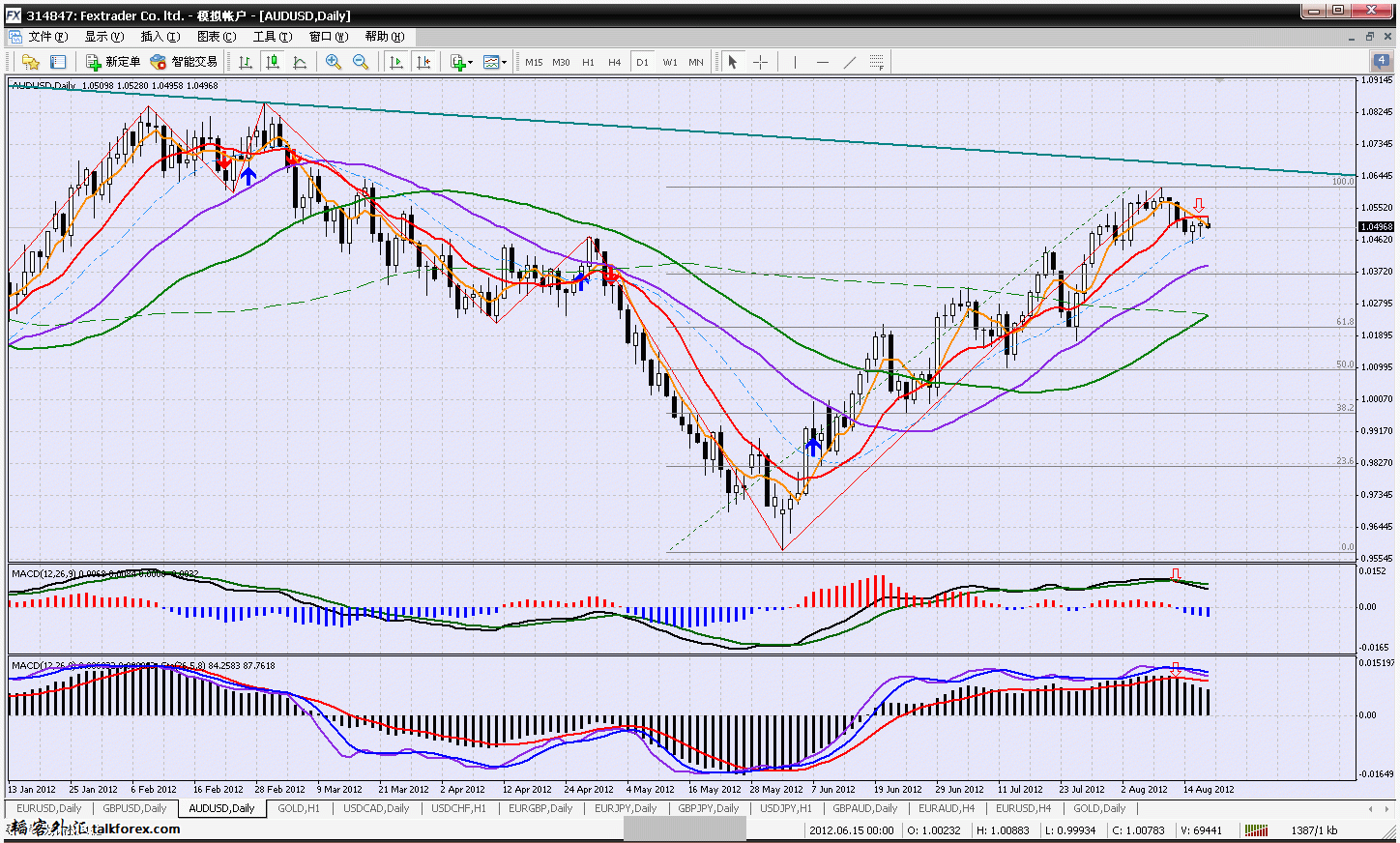
Task: Switch to the EURUSD,H4 chart tab
Action: 1024,808
